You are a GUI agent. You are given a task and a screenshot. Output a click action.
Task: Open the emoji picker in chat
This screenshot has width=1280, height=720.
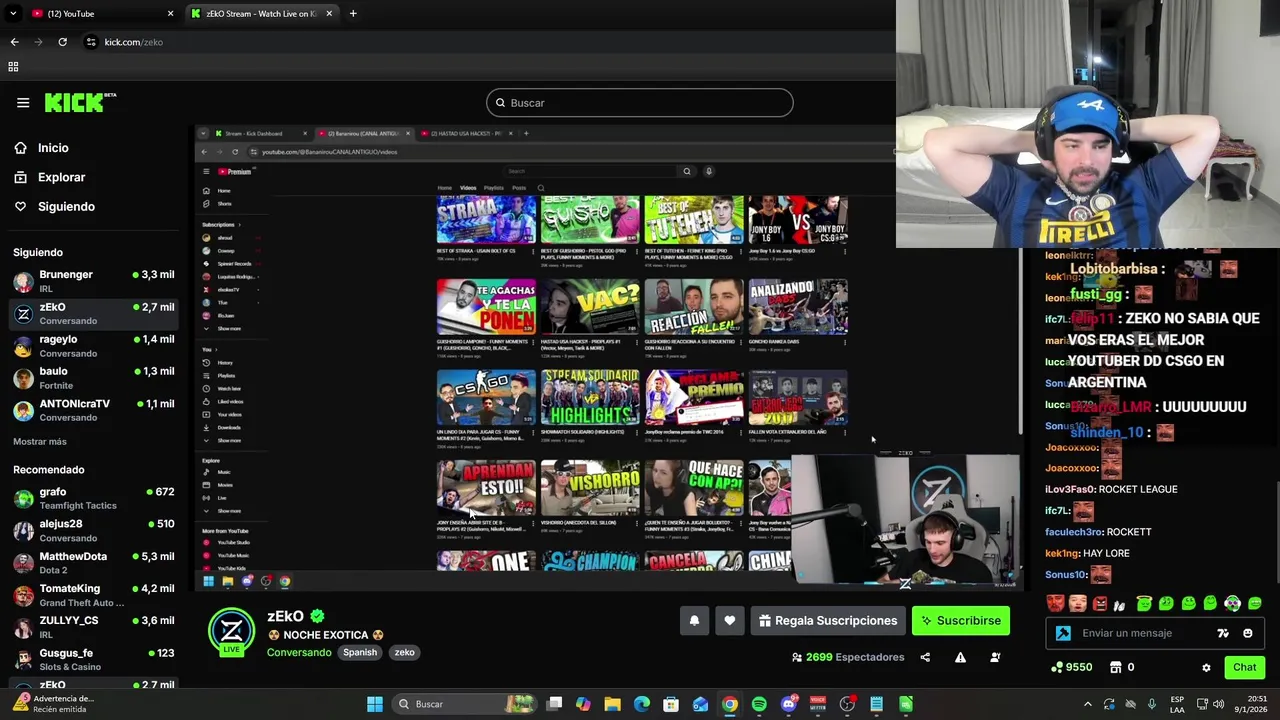[x=1247, y=633]
